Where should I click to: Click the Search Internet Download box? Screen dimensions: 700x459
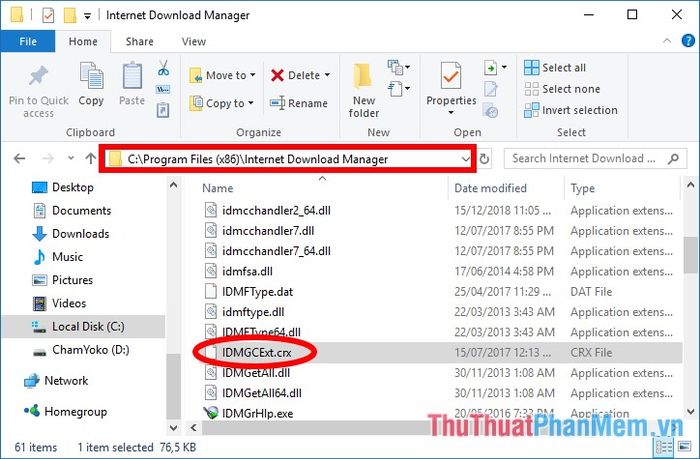click(x=595, y=159)
